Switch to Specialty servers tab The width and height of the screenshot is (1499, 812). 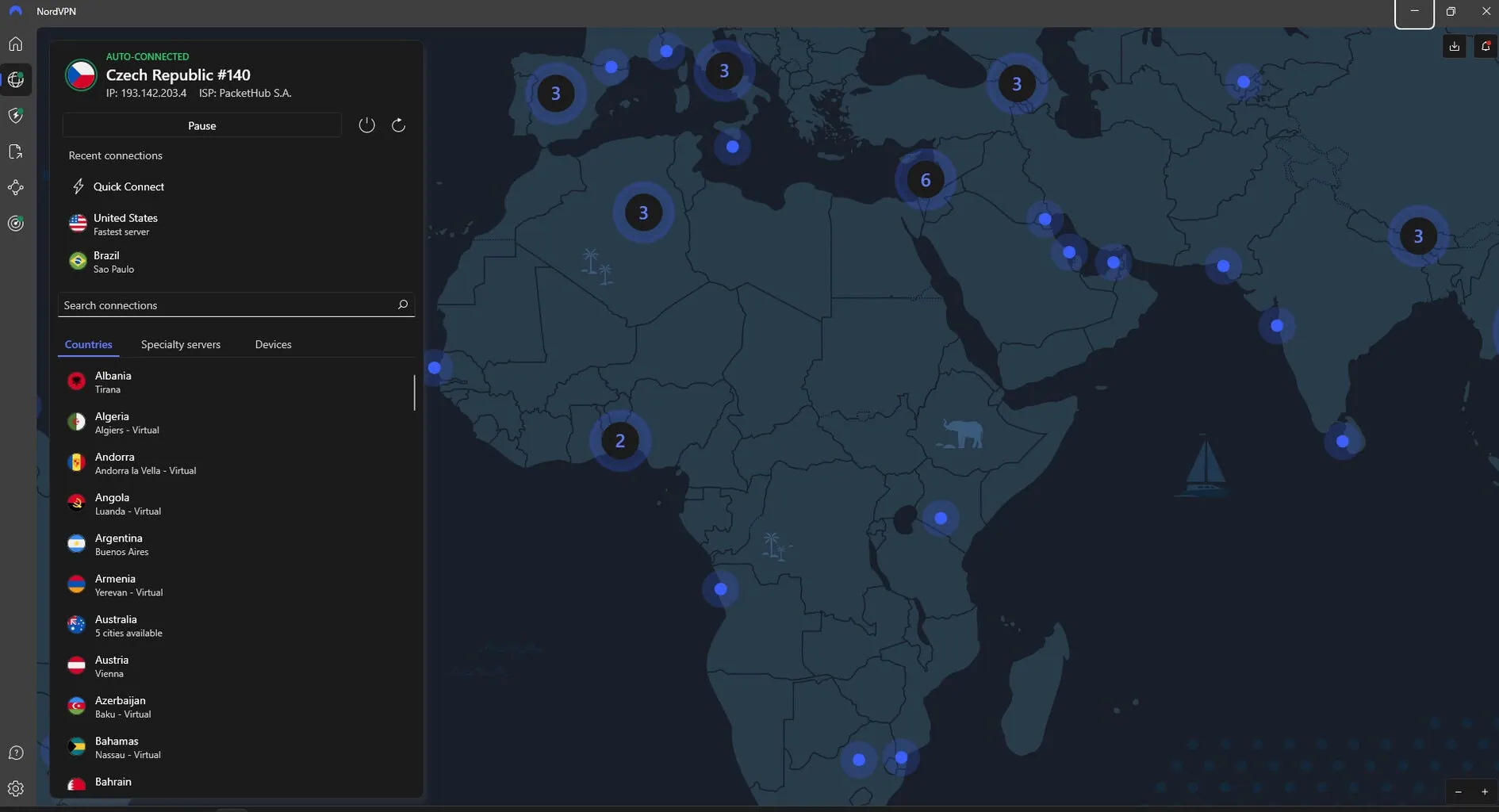pyautogui.click(x=181, y=345)
